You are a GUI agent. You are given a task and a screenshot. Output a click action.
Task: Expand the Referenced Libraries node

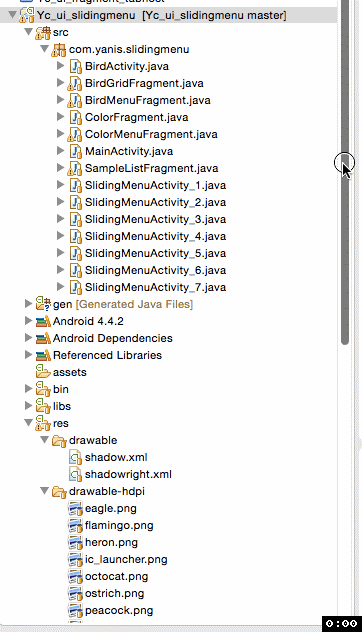click(x=28, y=355)
